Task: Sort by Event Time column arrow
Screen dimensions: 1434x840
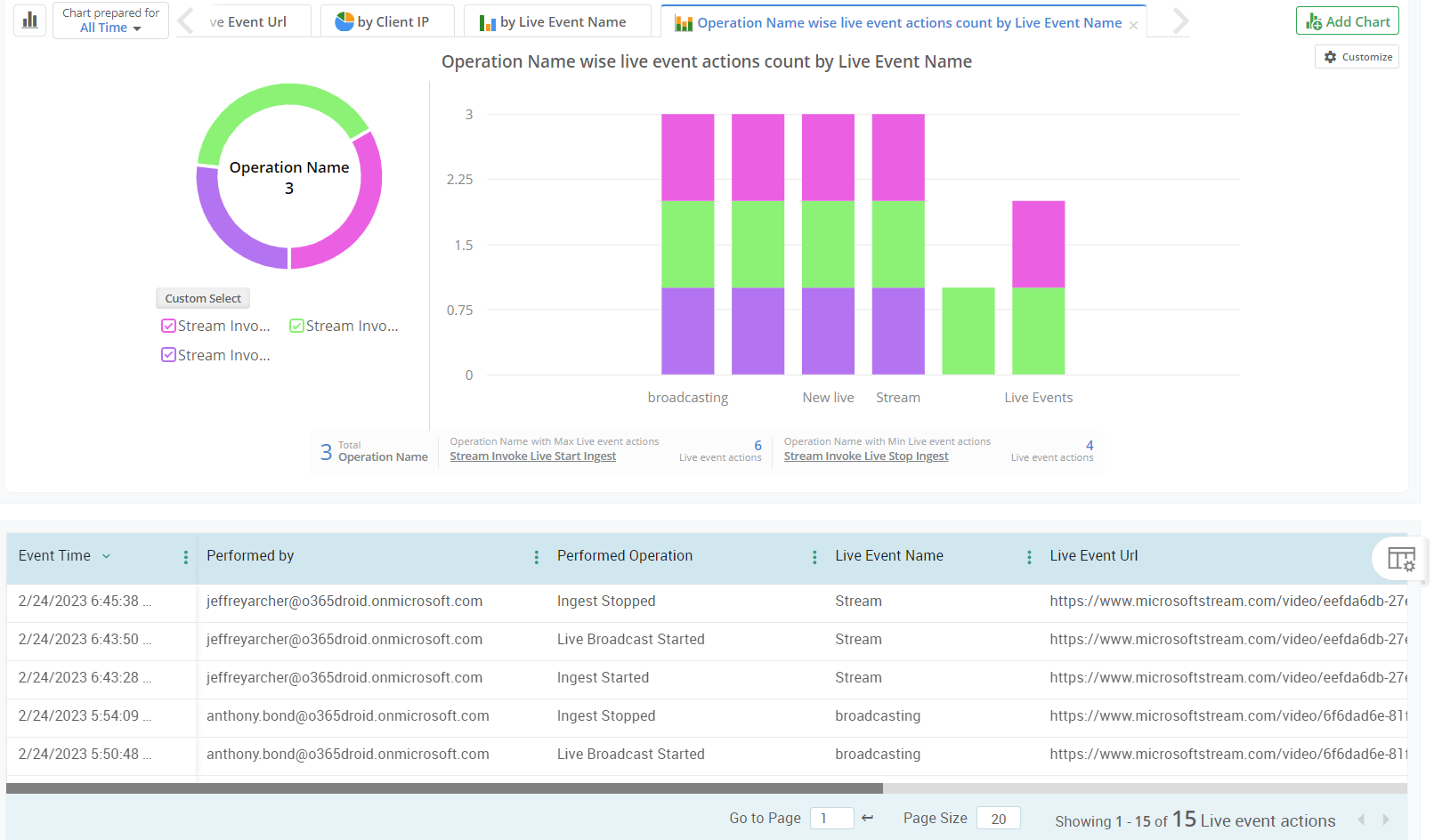Action: [x=107, y=556]
